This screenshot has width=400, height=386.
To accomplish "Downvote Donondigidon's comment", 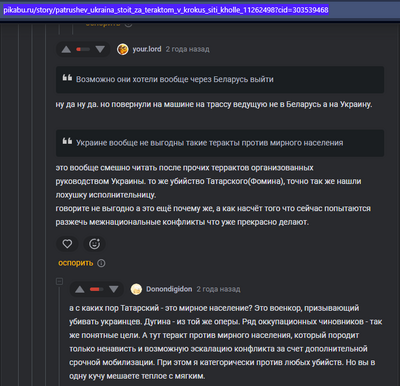I will point(114,289).
